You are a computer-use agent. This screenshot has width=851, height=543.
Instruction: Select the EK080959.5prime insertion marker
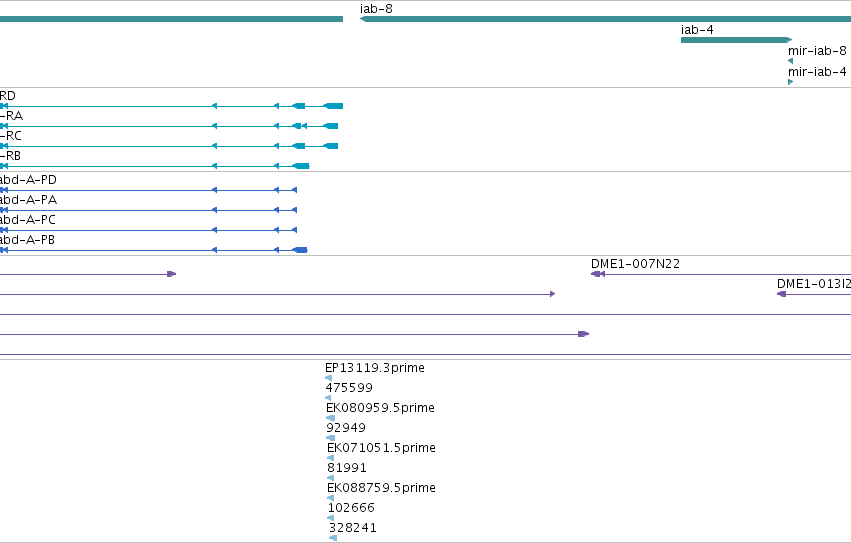pos(330,418)
